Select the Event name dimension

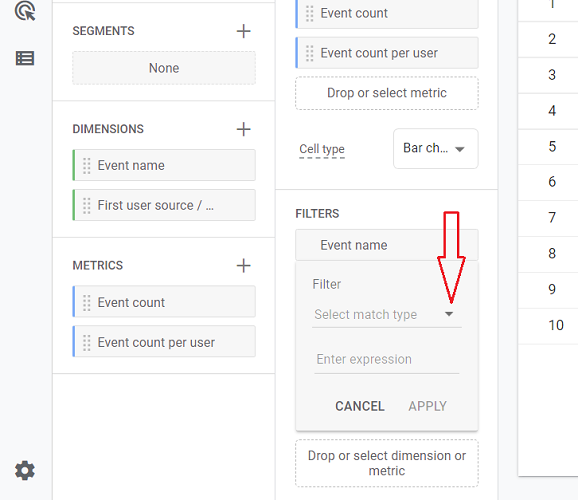click(x=164, y=165)
